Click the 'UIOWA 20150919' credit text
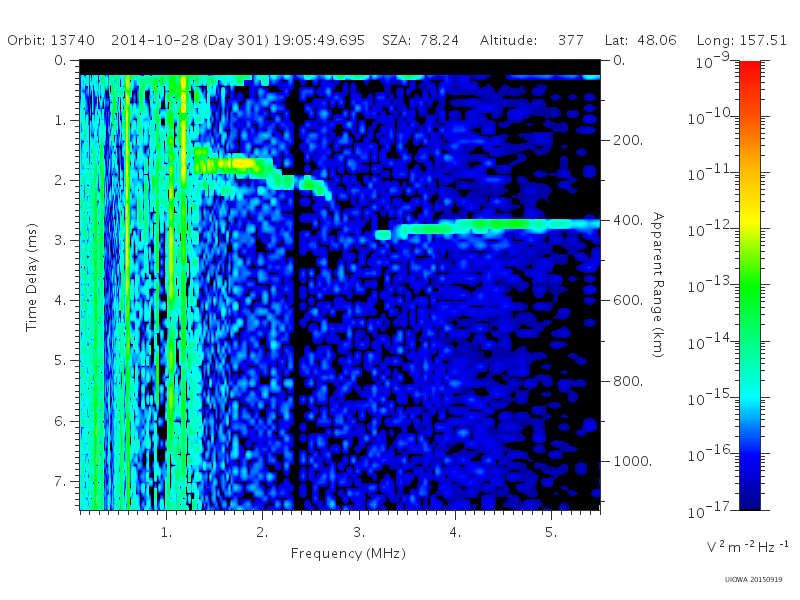This screenshot has width=800, height=600. point(753,580)
